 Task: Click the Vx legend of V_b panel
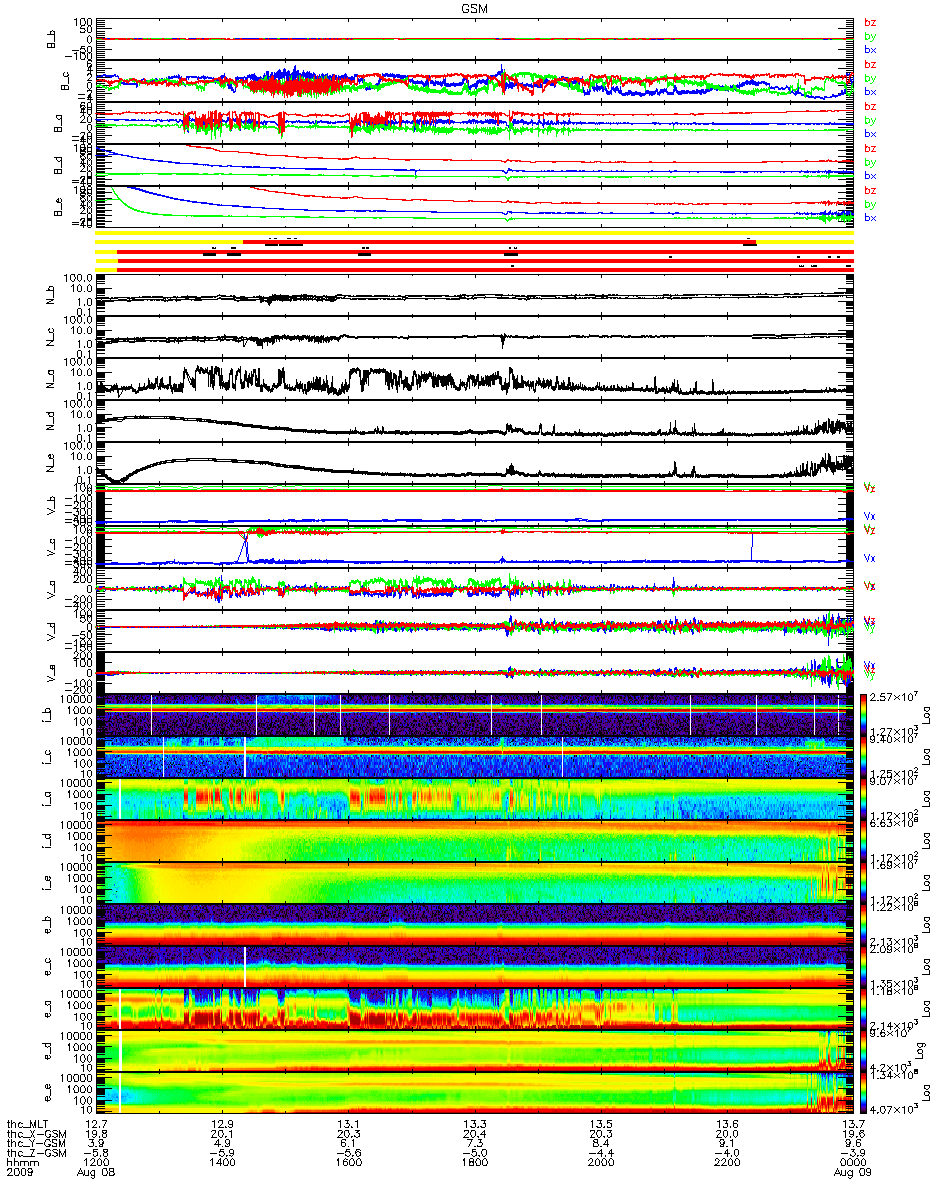869,517
